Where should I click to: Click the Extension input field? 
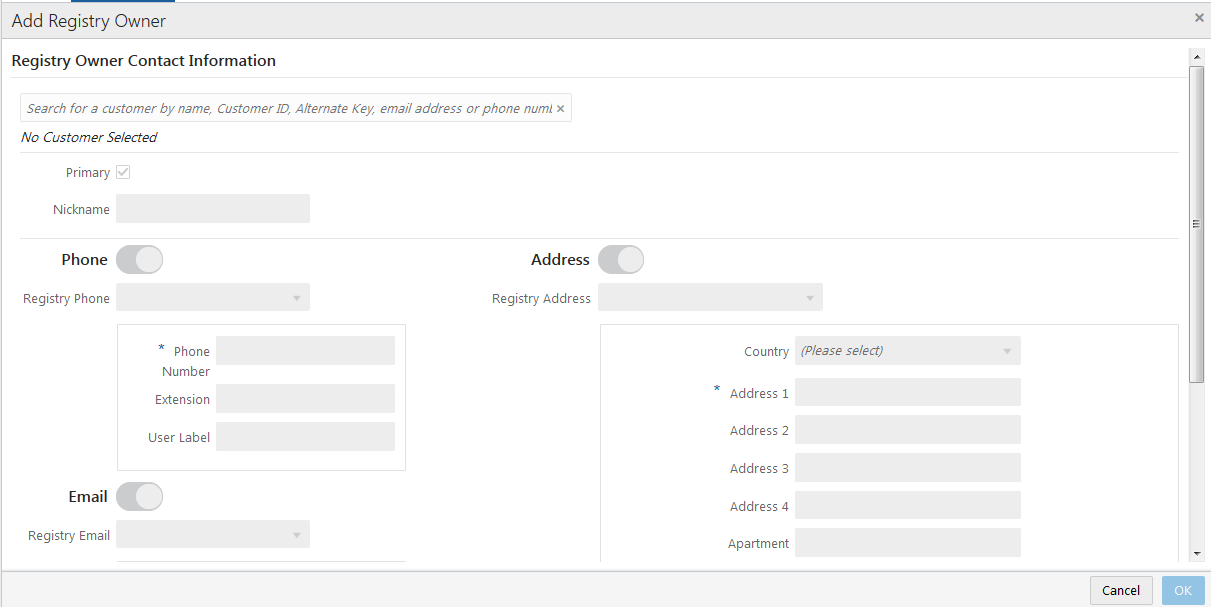tap(305, 399)
